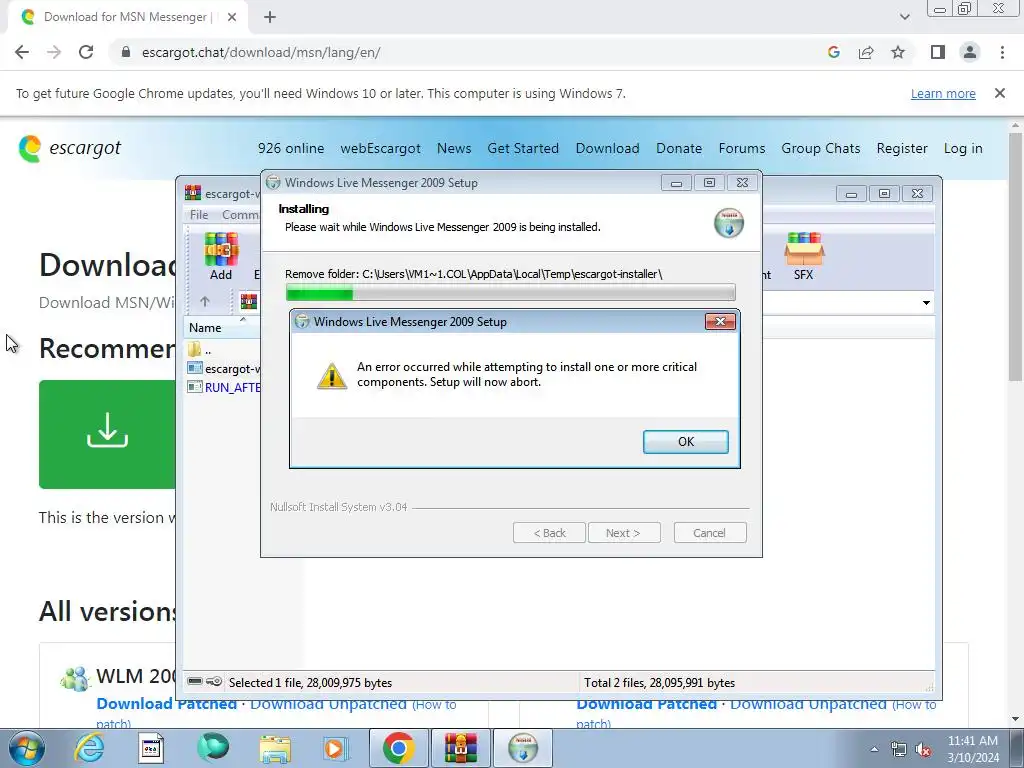
Task: Open the WinRAR File menu
Action: pyautogui.click(x=199, y=214)
